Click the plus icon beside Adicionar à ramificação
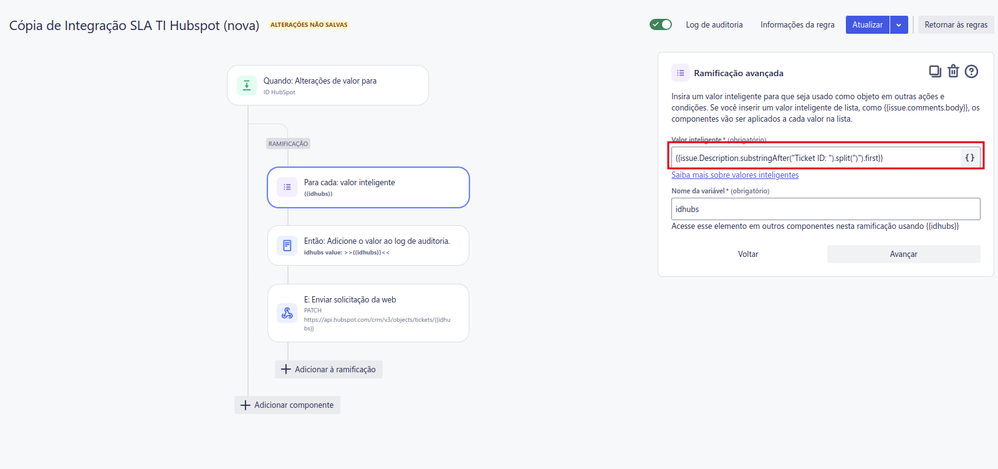Viewport: 998px width, 469px height. [286, 369]
